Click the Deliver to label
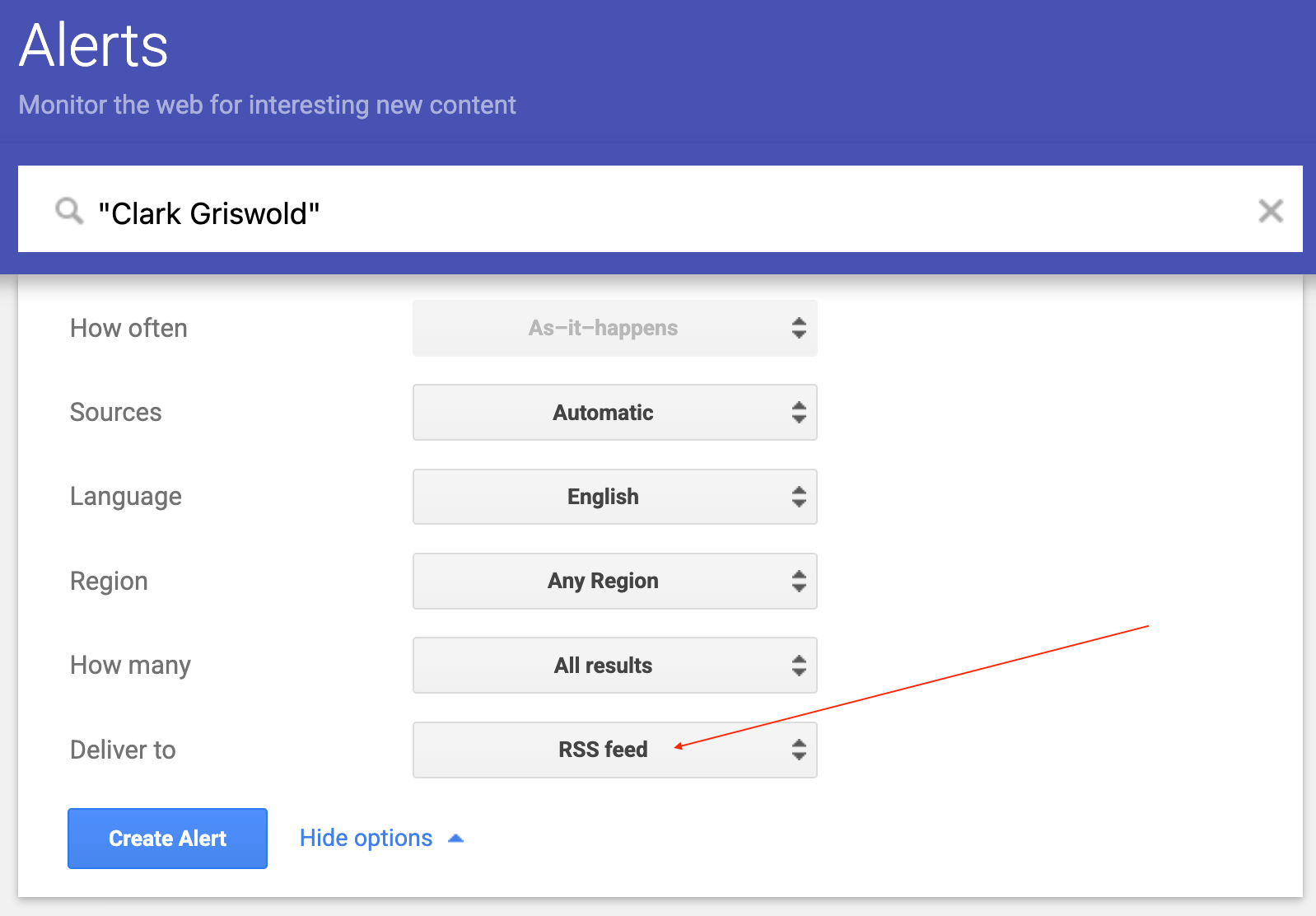Viewport: 1316px width, 916px height. [123, 750]
